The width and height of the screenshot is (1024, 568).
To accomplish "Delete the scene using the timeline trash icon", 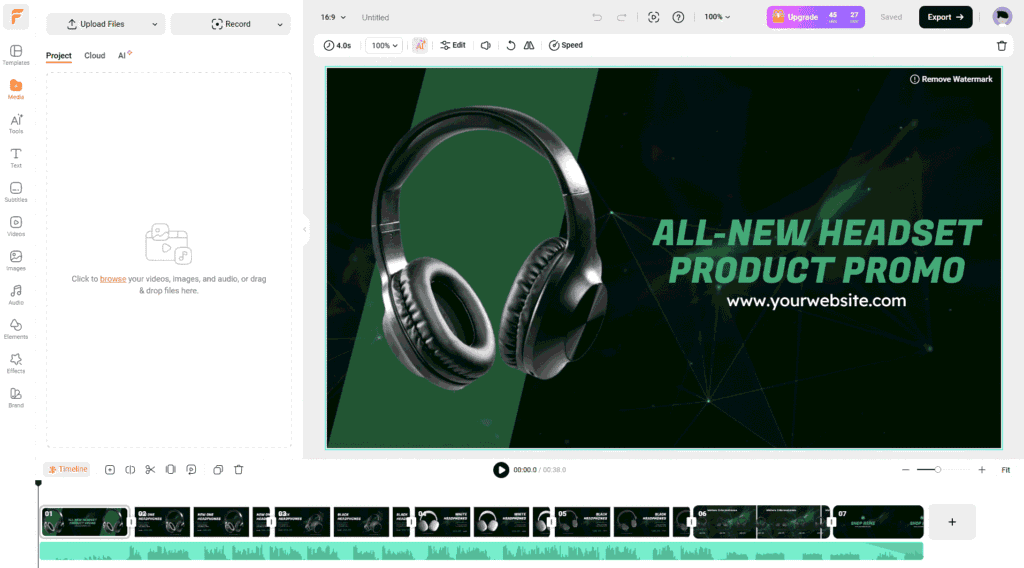I will point(238,469).
